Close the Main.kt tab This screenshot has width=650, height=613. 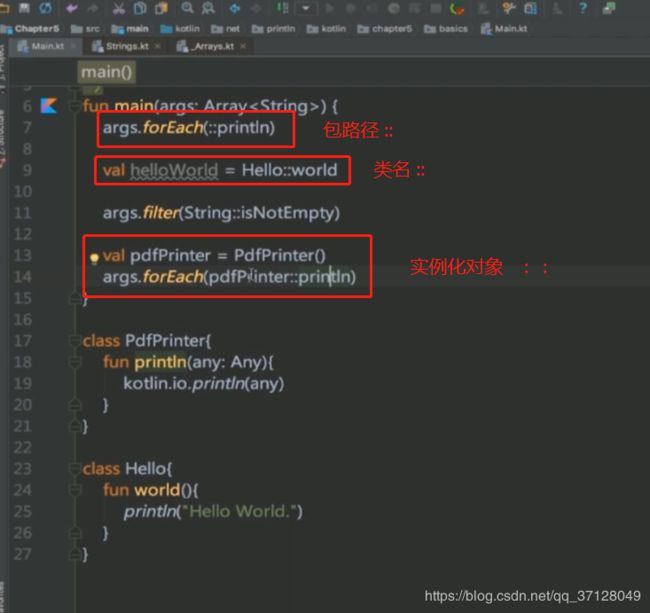coord(73,45)
